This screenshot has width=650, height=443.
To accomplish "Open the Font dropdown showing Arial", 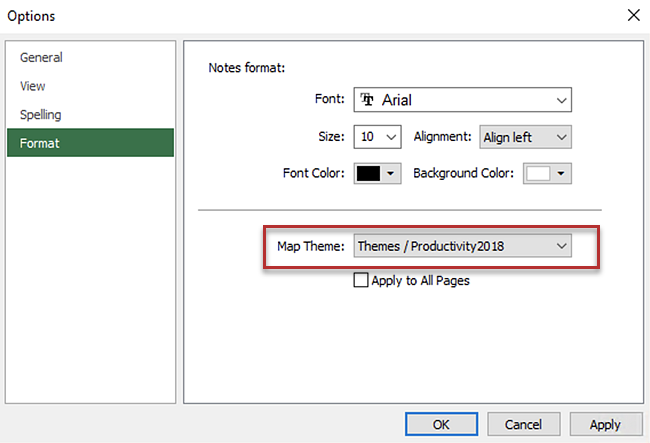I will pyautogui.click(x=462, y=99).
